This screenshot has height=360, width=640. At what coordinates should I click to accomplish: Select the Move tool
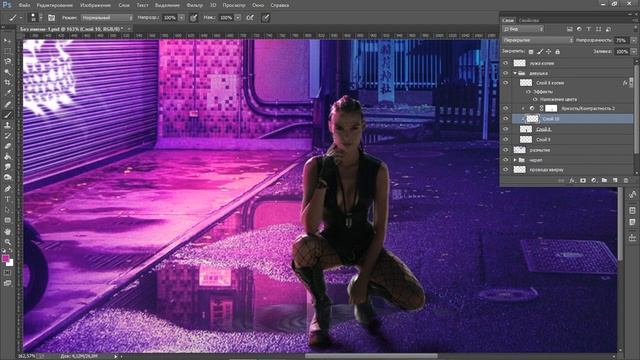[7, 40]
